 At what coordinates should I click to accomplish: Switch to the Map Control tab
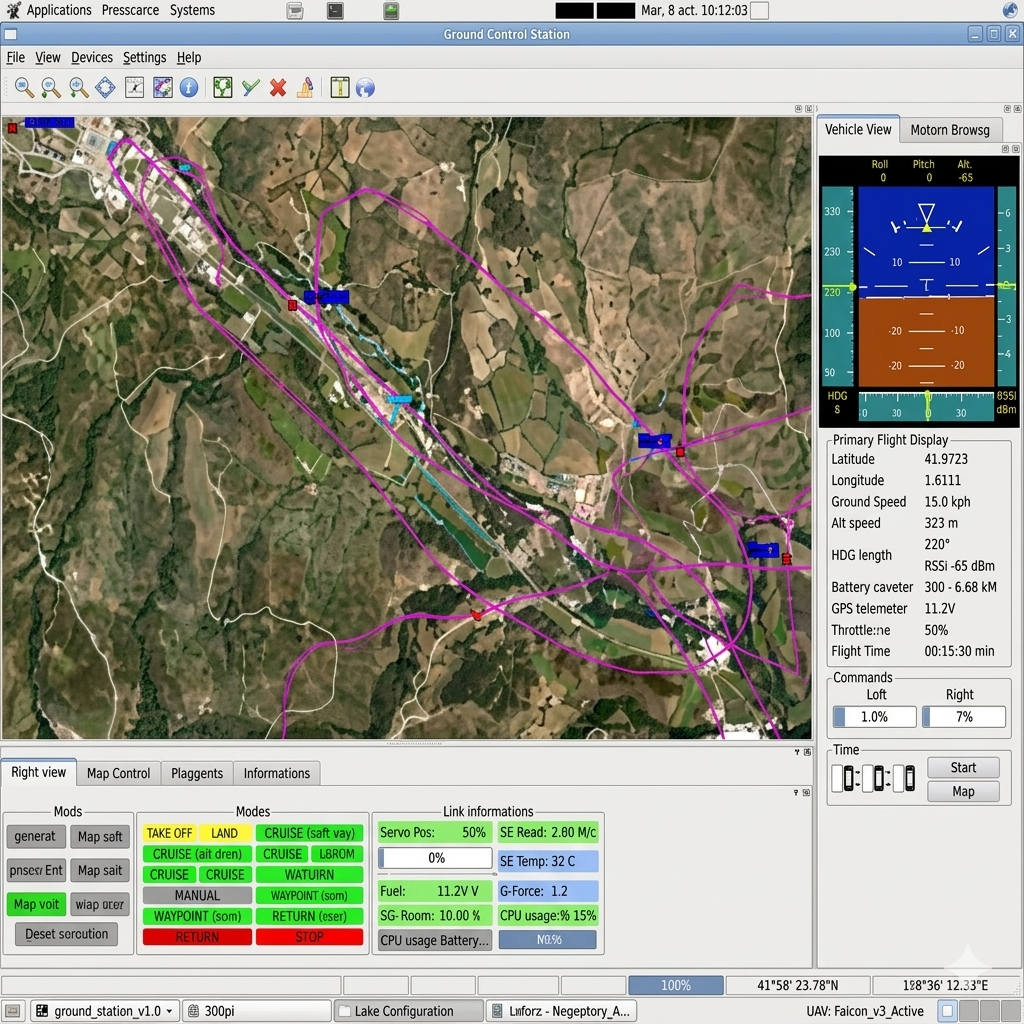118,773
